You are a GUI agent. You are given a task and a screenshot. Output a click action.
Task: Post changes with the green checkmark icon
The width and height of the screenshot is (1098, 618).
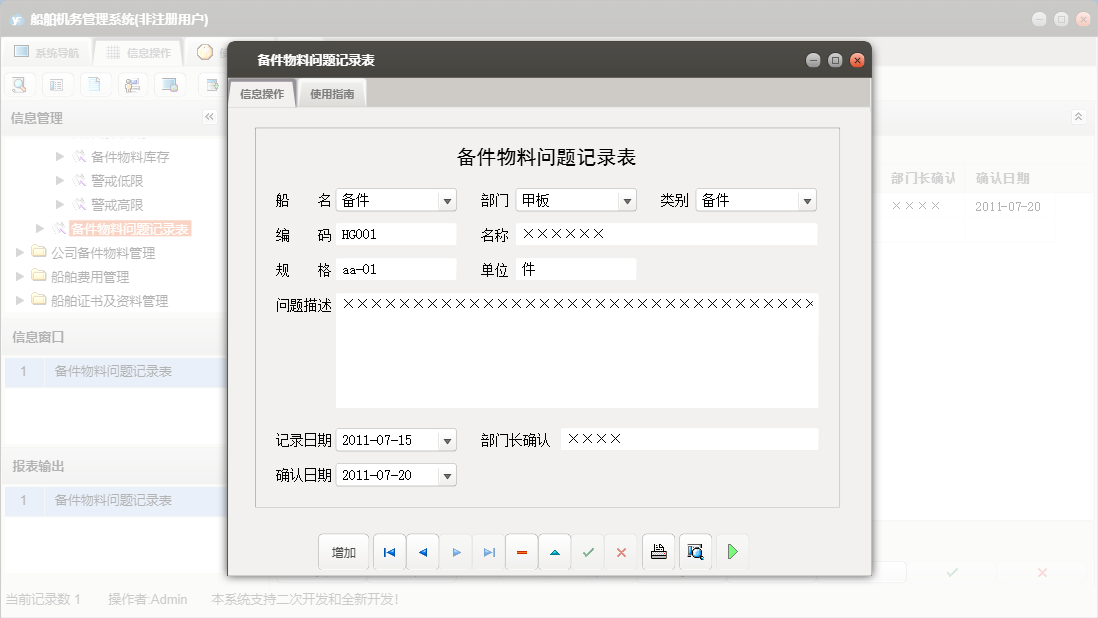point(588,551)
